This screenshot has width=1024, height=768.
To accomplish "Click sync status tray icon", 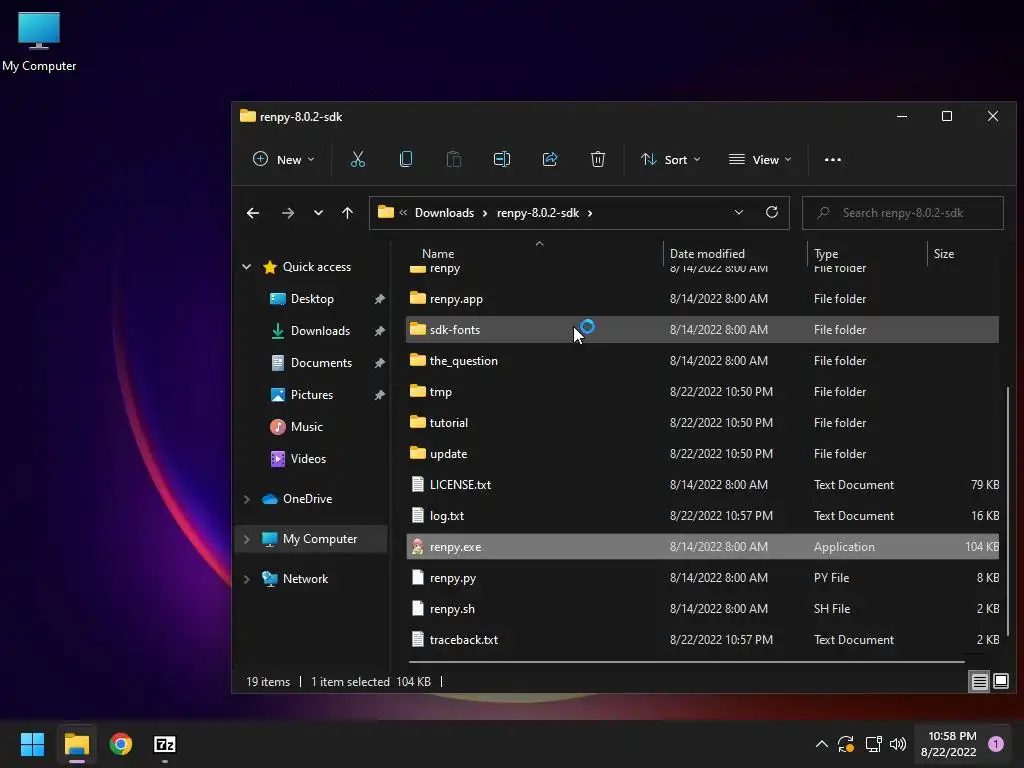I will [x=846, y=744].
